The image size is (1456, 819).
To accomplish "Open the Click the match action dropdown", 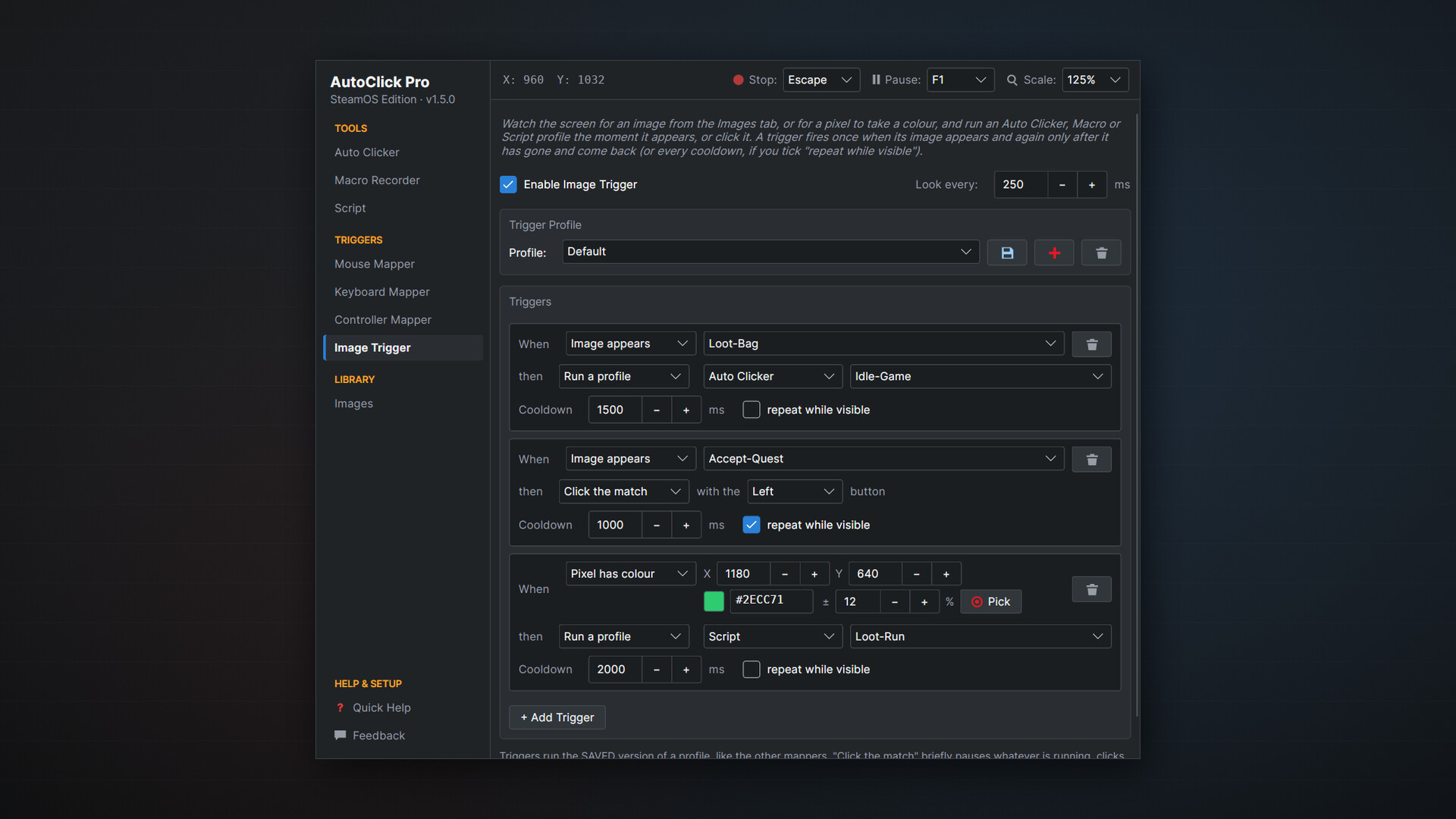I will 623,491.
